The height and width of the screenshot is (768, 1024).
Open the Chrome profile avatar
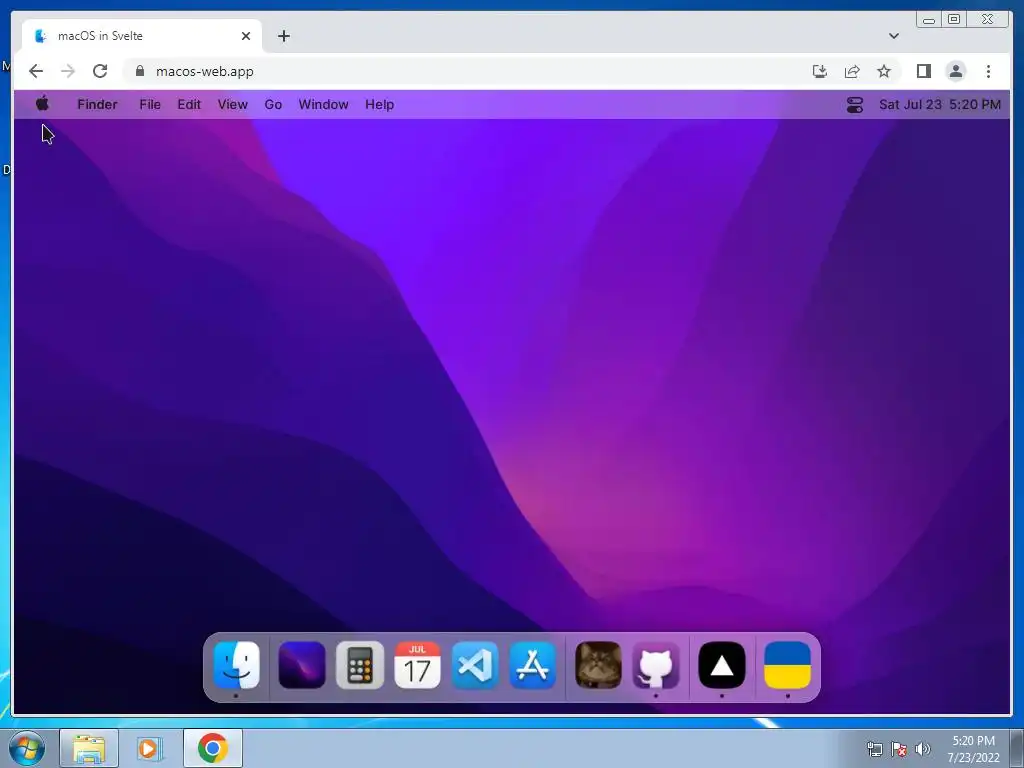point(955,71)
